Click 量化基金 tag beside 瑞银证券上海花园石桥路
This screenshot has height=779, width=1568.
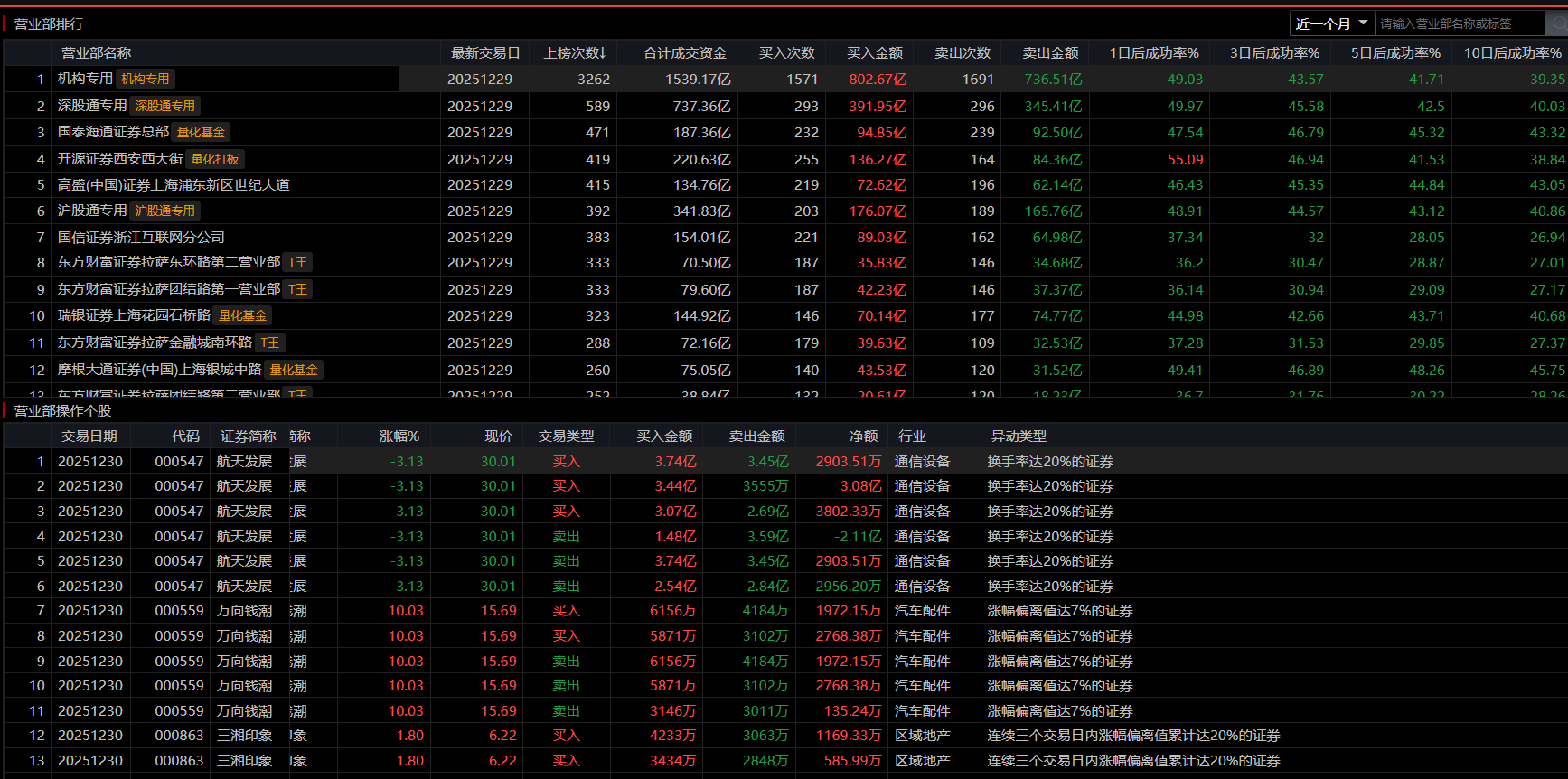click(x=243, y=316)
